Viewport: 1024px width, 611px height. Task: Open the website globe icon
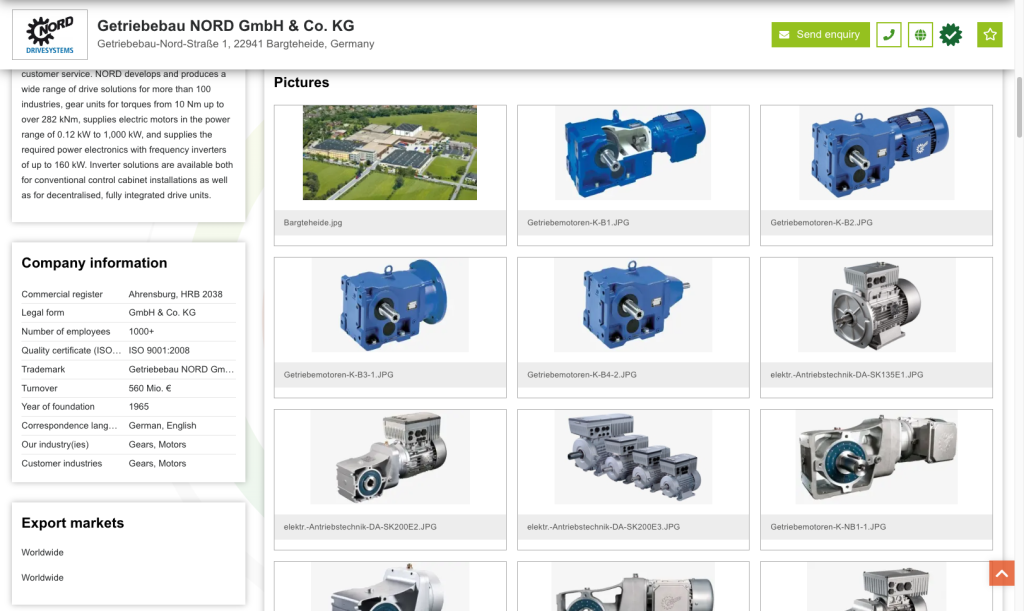tap(920, 35)
